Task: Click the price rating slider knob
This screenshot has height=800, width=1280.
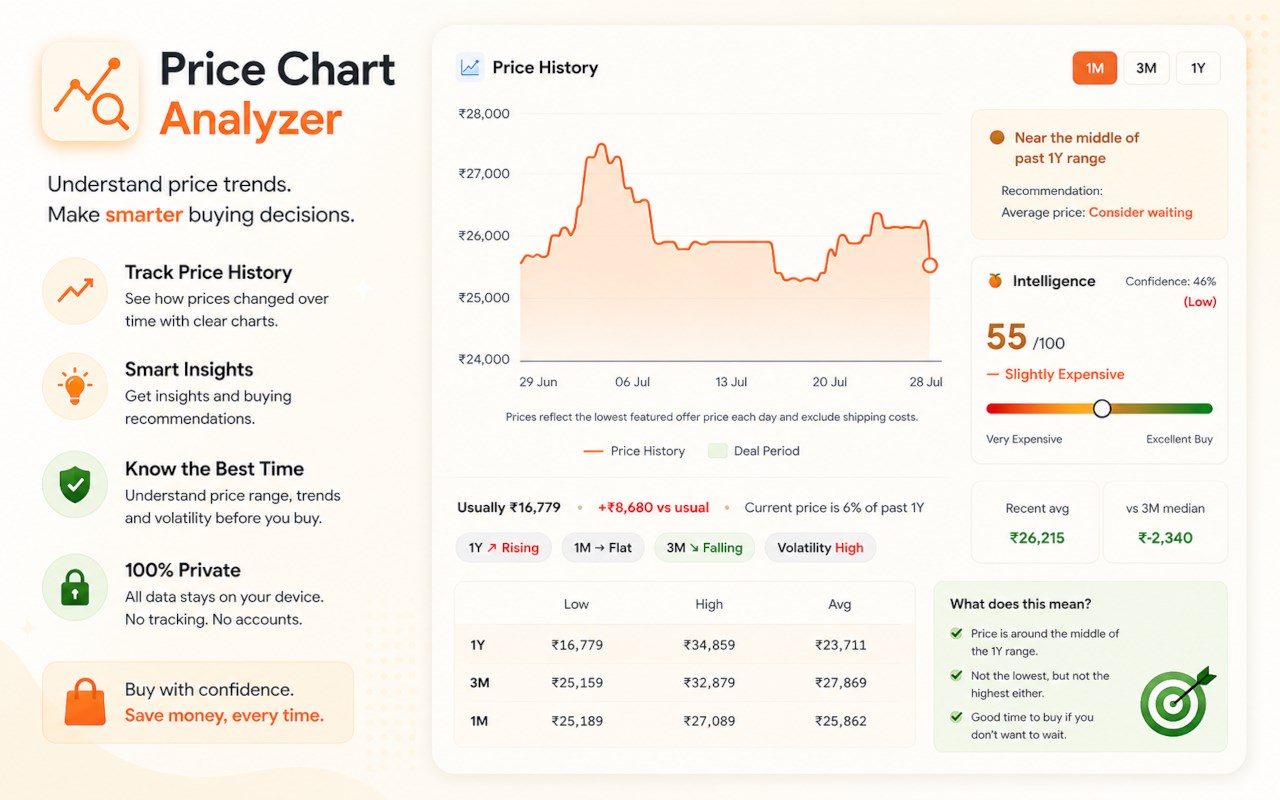Action: 1102,408
